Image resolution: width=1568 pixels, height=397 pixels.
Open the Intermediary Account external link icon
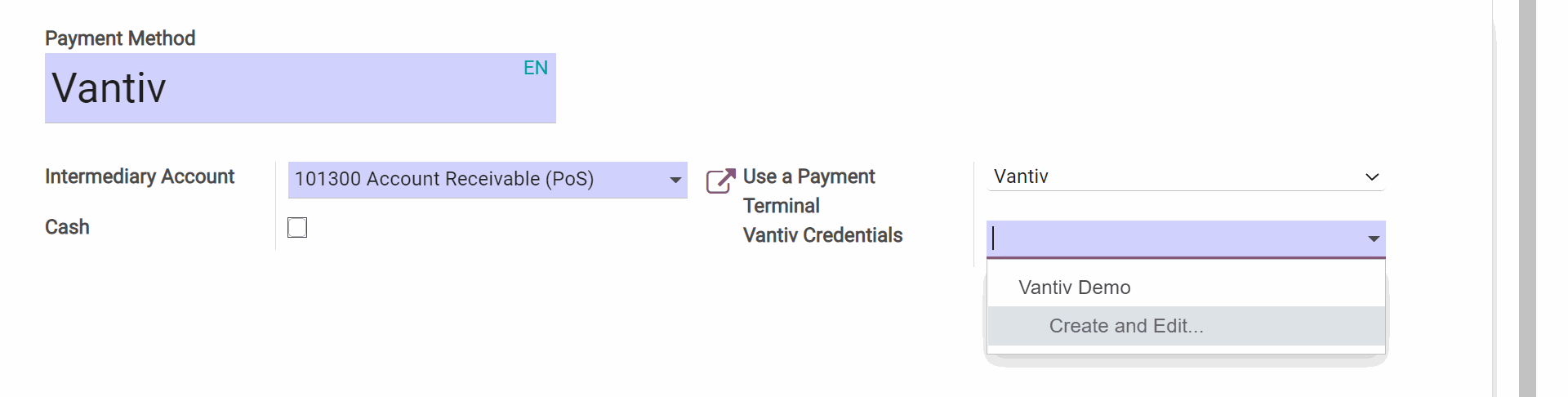[x=719, y=181]
